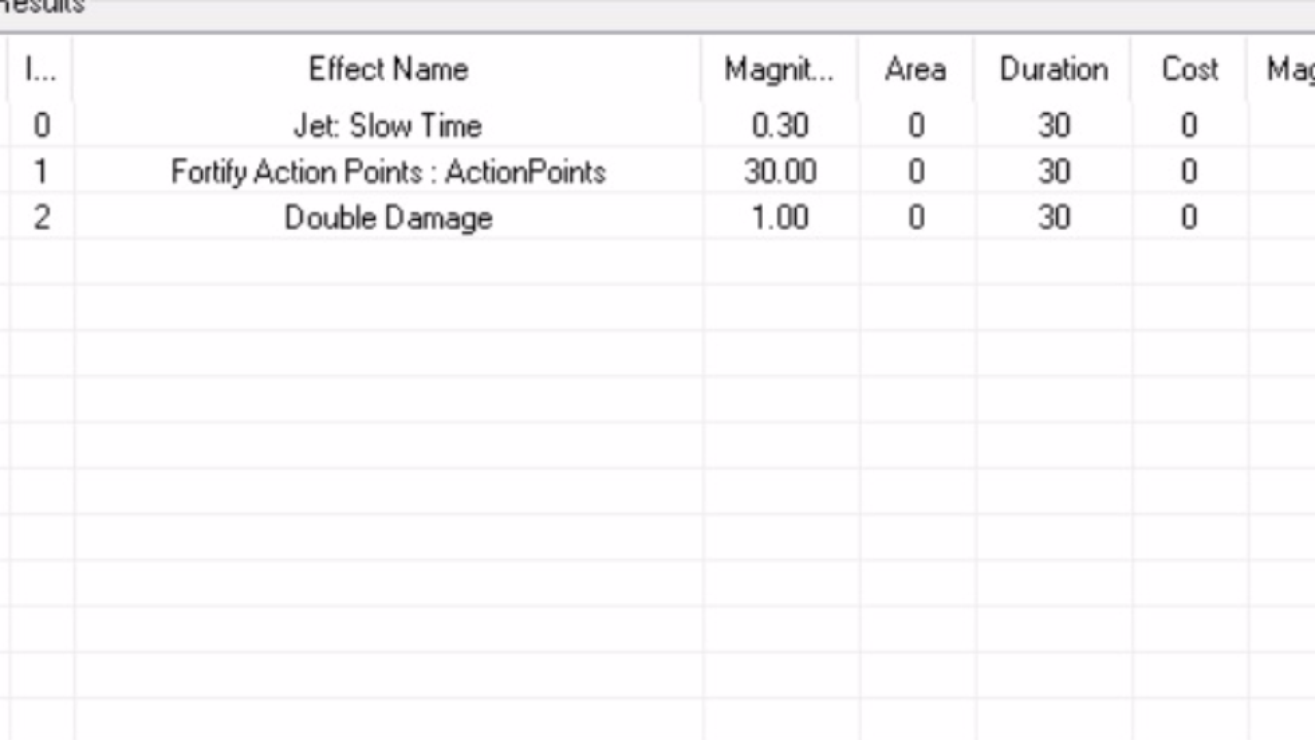Click the area cell of Fortify Action Points
Image resolution: width=1315 pixels, height=740 pixels.
click(916, 172)
